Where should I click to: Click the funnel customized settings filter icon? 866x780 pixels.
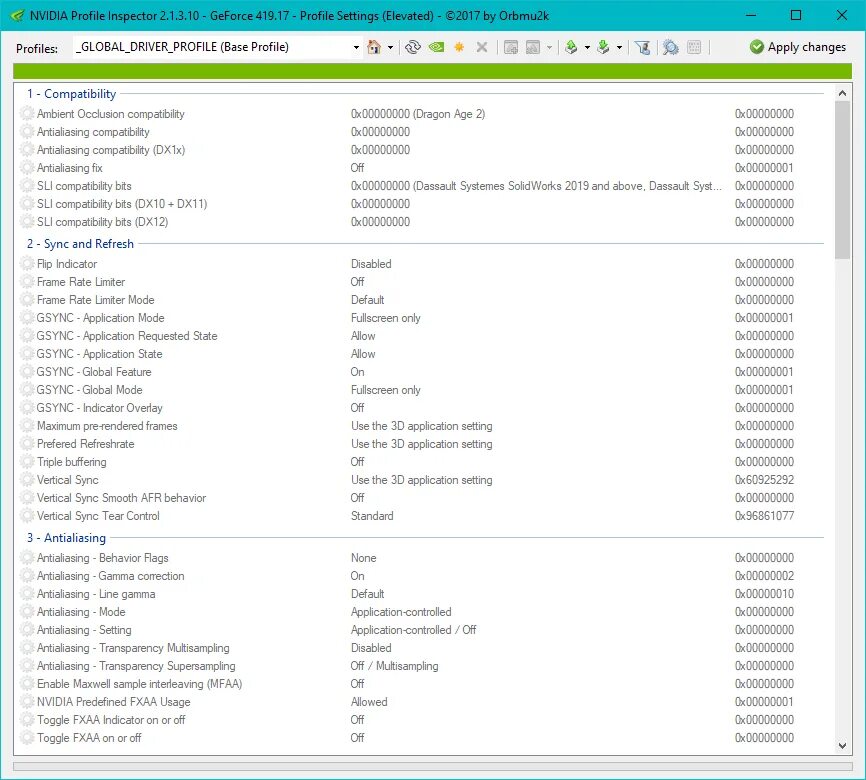pyautogui.click(x=642, y=48)
